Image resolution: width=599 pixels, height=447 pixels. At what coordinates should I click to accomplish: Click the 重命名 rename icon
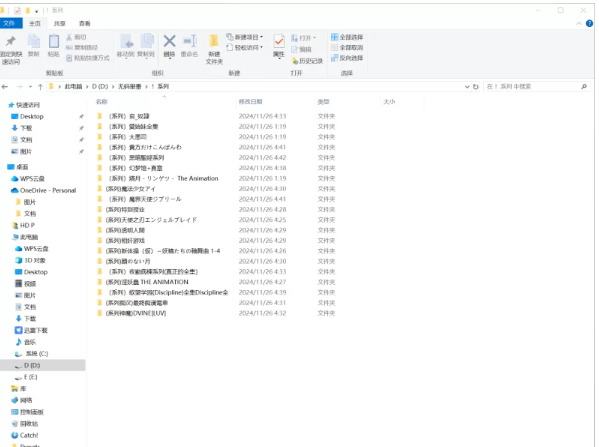(x=189, y=41)
